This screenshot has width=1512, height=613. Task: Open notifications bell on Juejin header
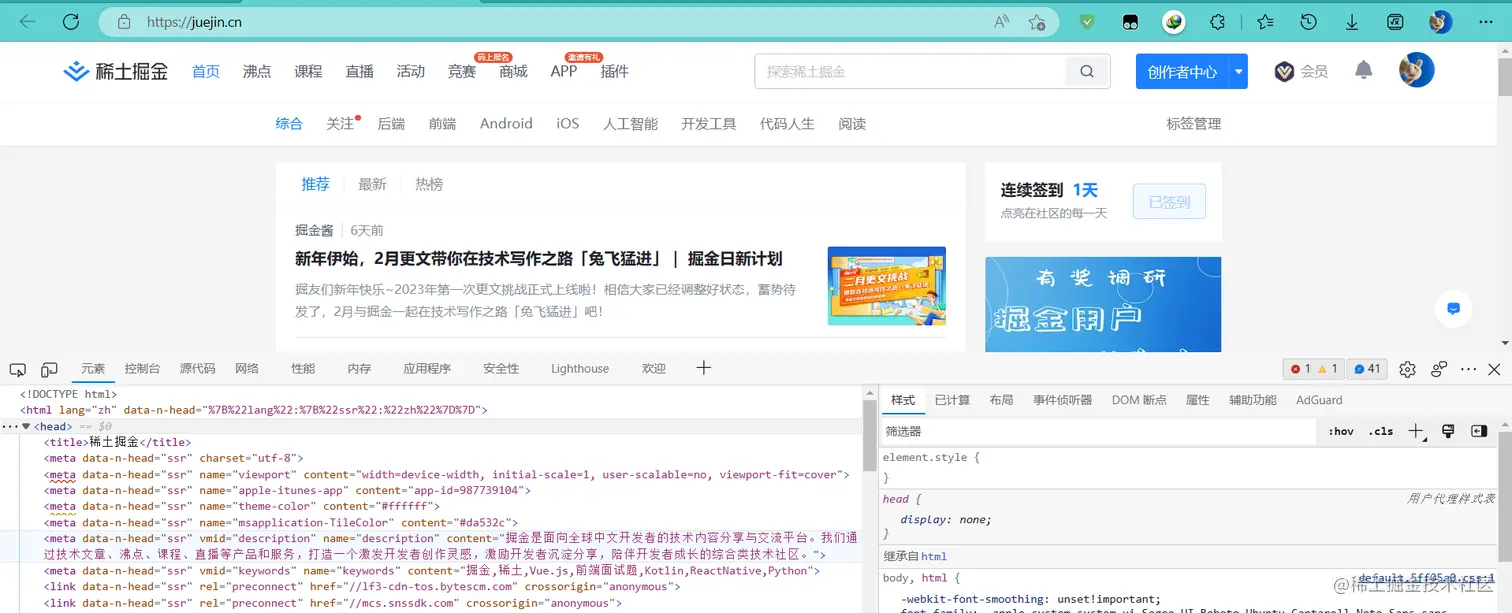point(1363,70)
